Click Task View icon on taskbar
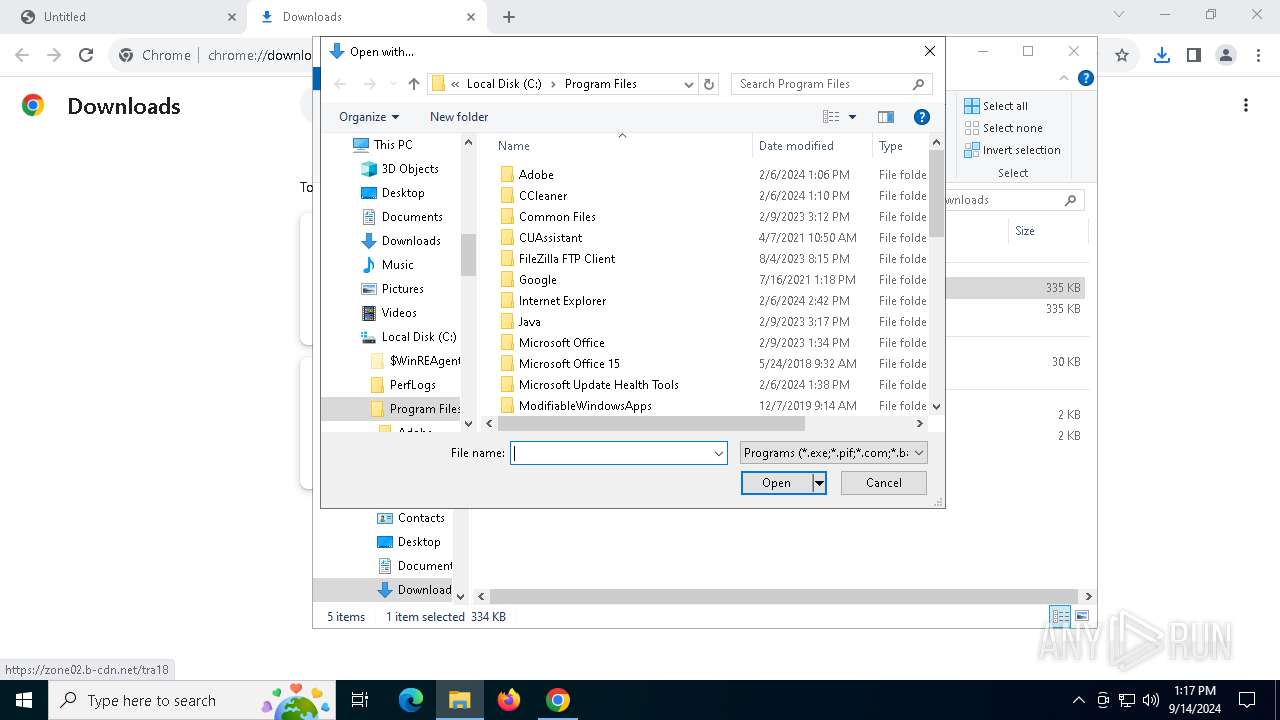 tap(360, 700)
